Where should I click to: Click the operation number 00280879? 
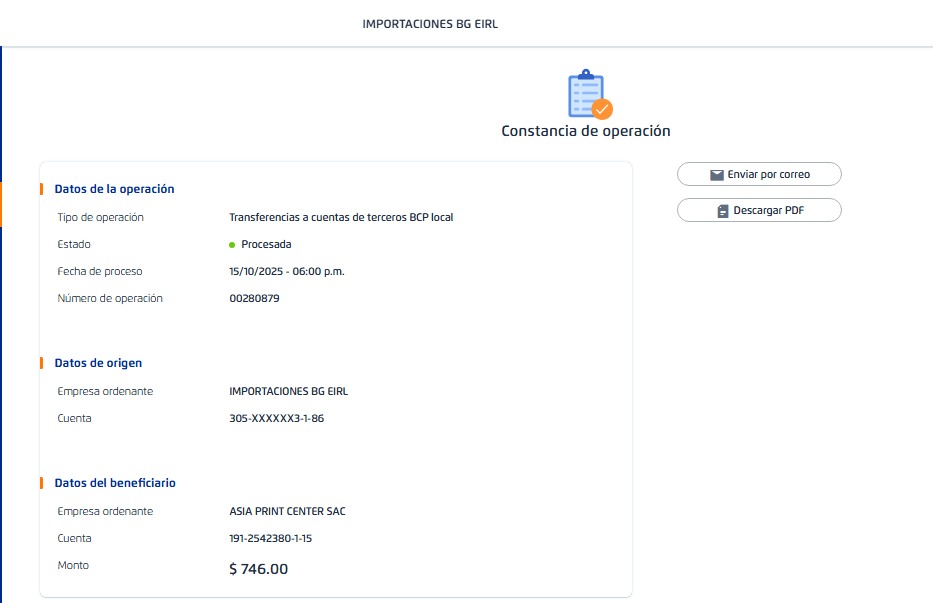(x=254, y=298)
